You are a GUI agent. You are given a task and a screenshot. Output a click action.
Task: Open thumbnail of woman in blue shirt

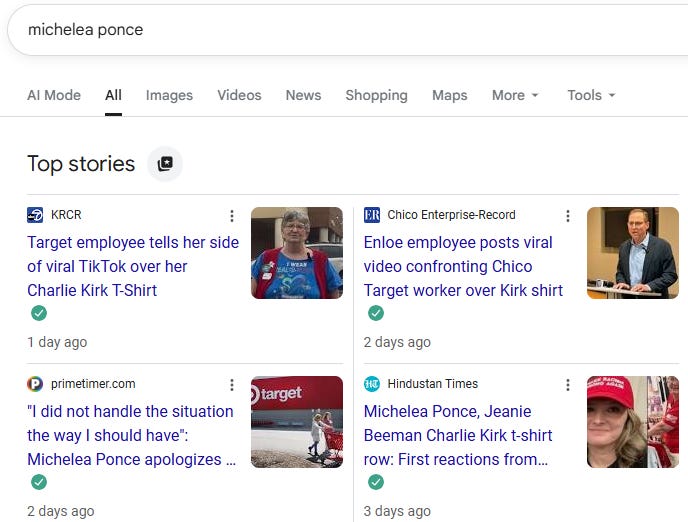pos(297,253)
